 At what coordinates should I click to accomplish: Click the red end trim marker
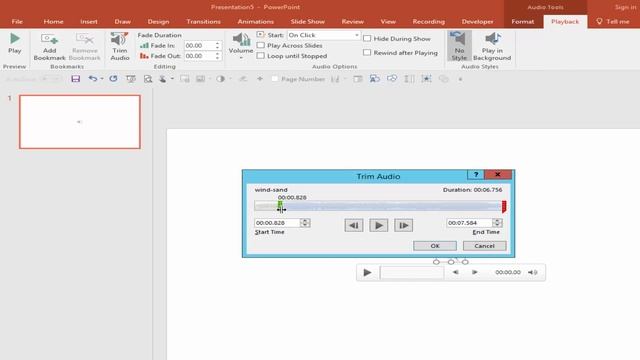(x=504, y=206)
